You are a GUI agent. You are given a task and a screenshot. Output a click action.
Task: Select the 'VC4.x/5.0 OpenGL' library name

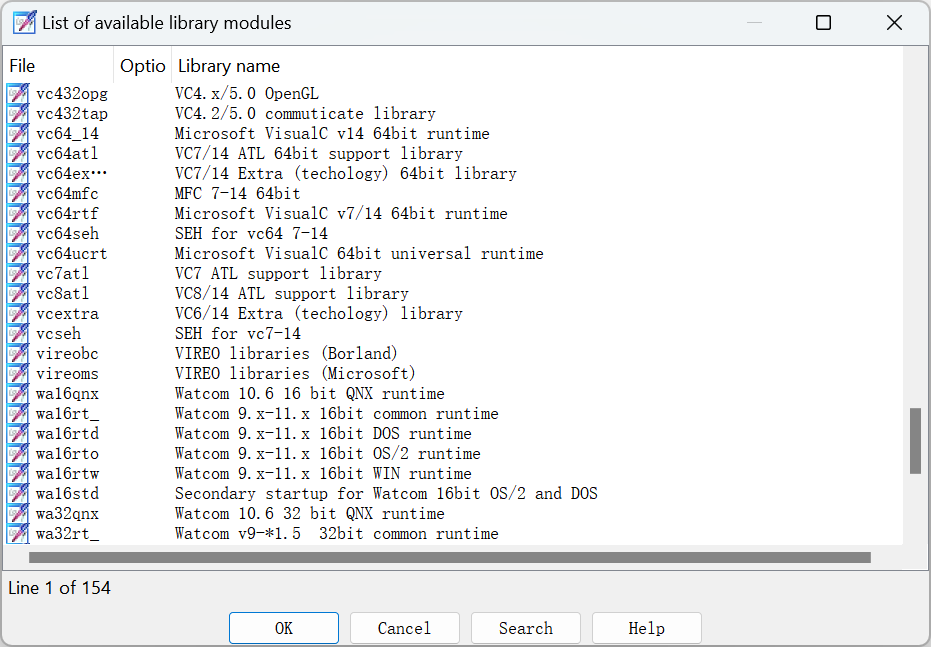(x=246, y=94)
